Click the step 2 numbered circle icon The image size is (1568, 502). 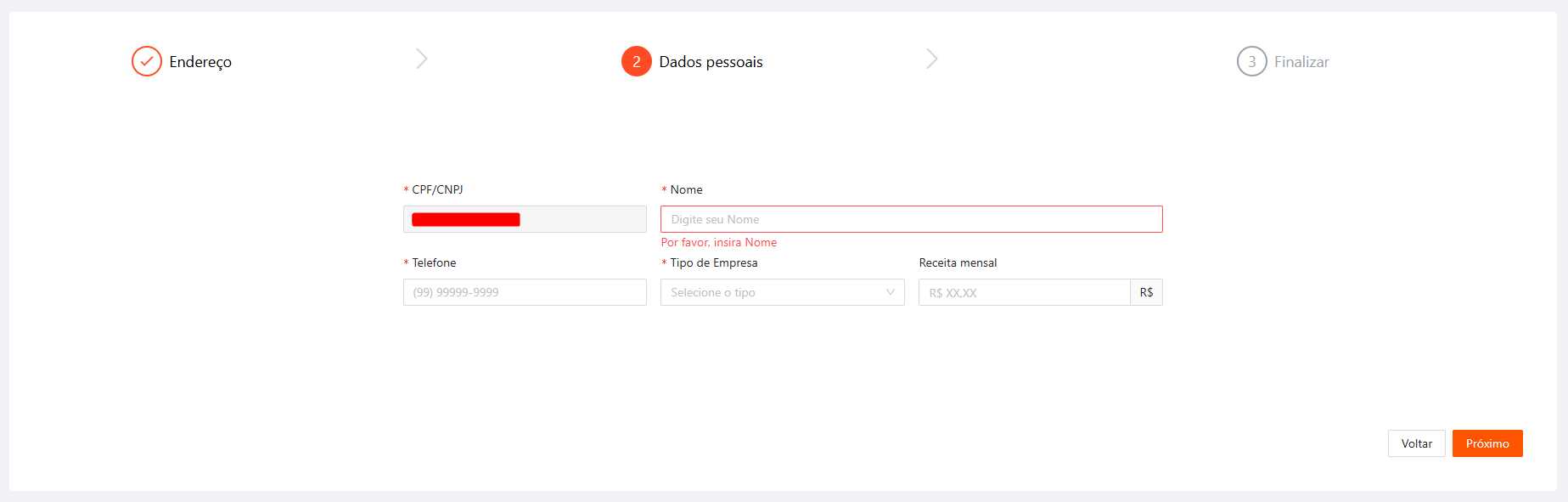[x=635, y=61]
